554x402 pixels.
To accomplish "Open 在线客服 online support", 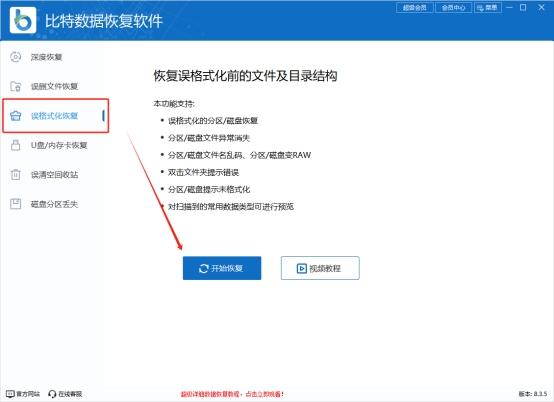I will click(x=65, y=394).
